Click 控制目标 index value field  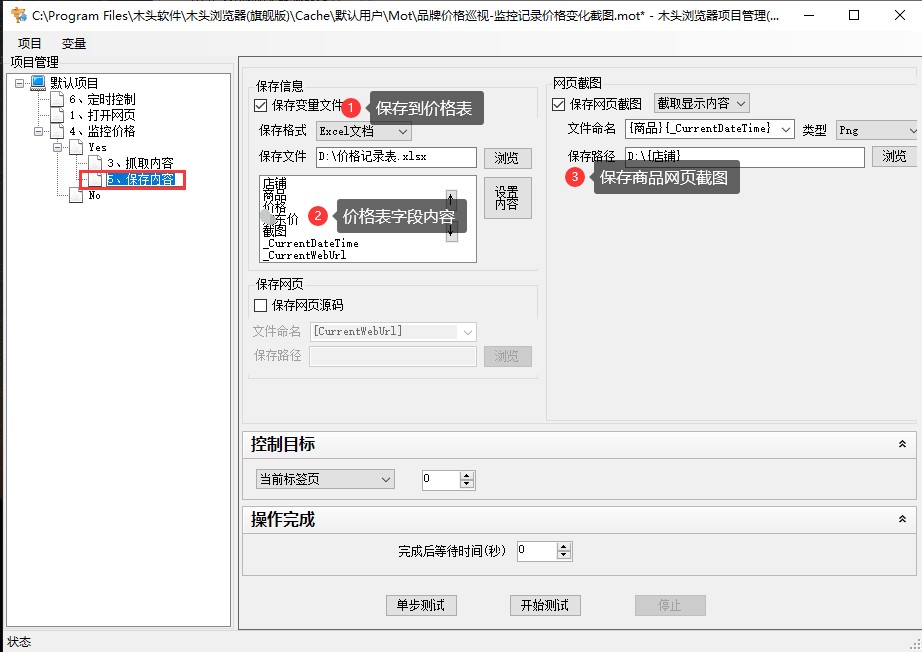(x=440, y=480)
